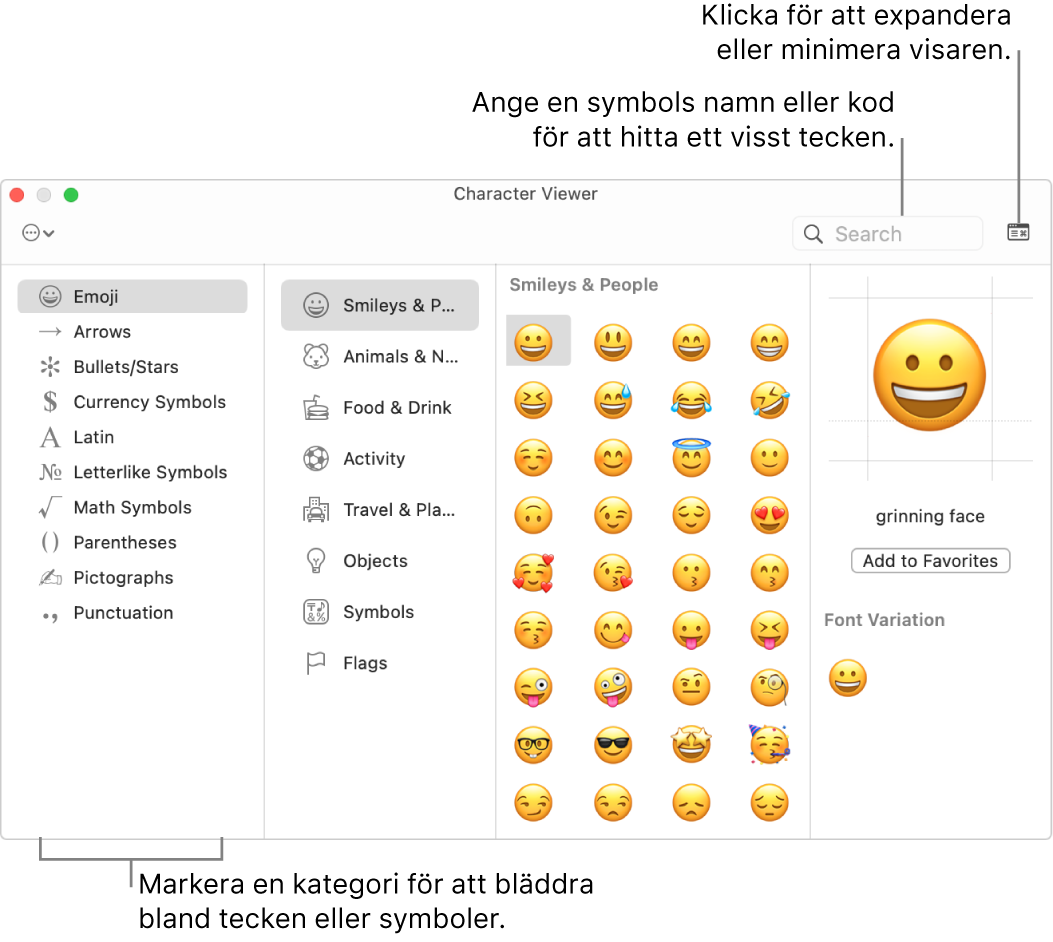
Task: Select the Arrows category
Action: pyautogui.click(x=132, y=332)
